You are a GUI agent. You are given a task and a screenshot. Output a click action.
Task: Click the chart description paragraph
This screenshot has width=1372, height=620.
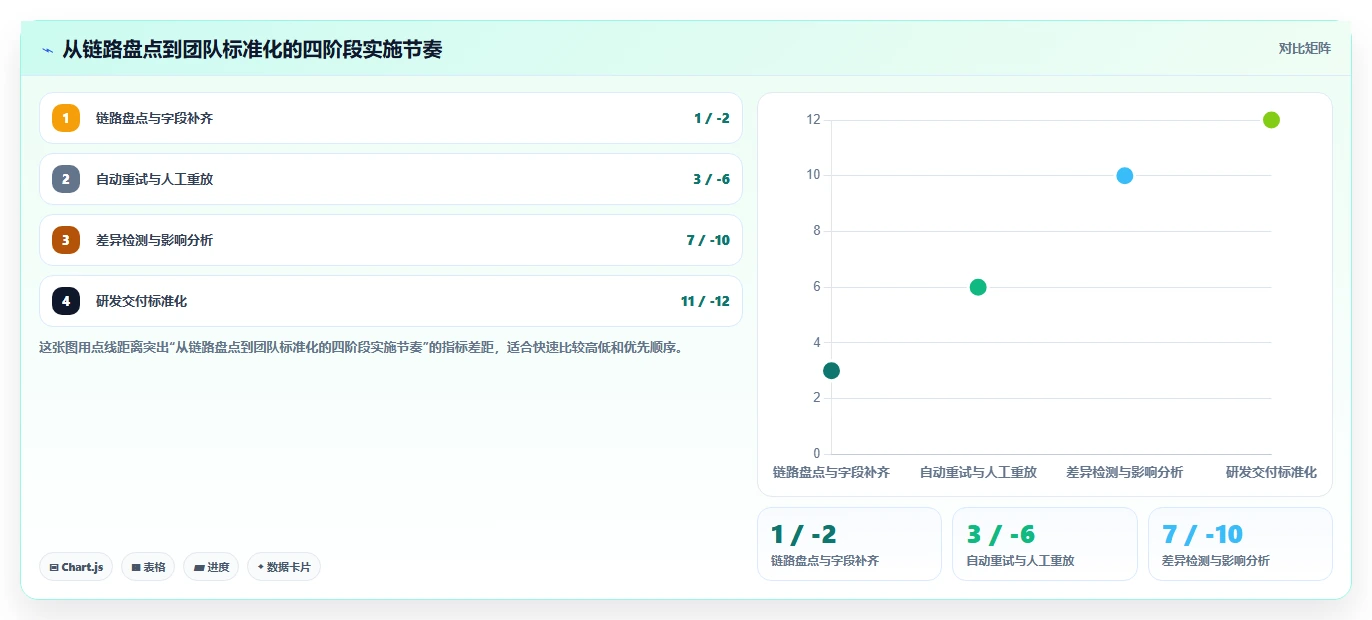click(361, 348)
